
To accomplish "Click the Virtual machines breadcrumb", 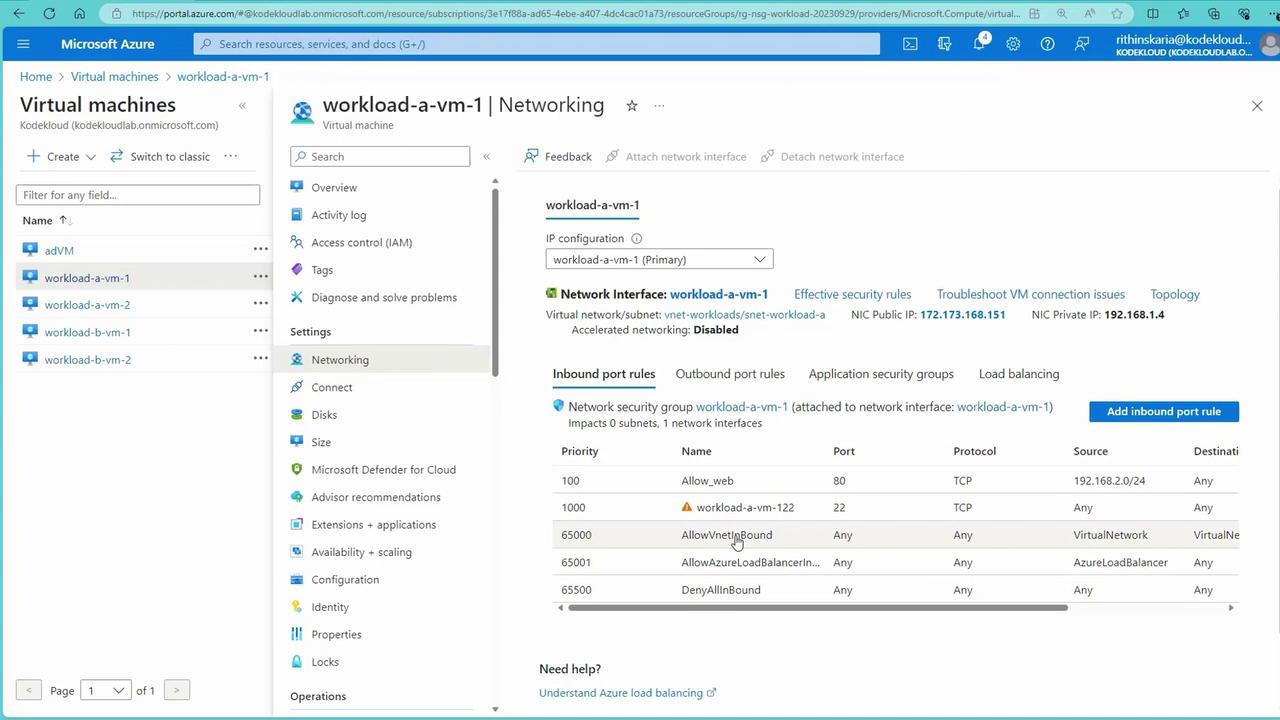I will (115, 76).
